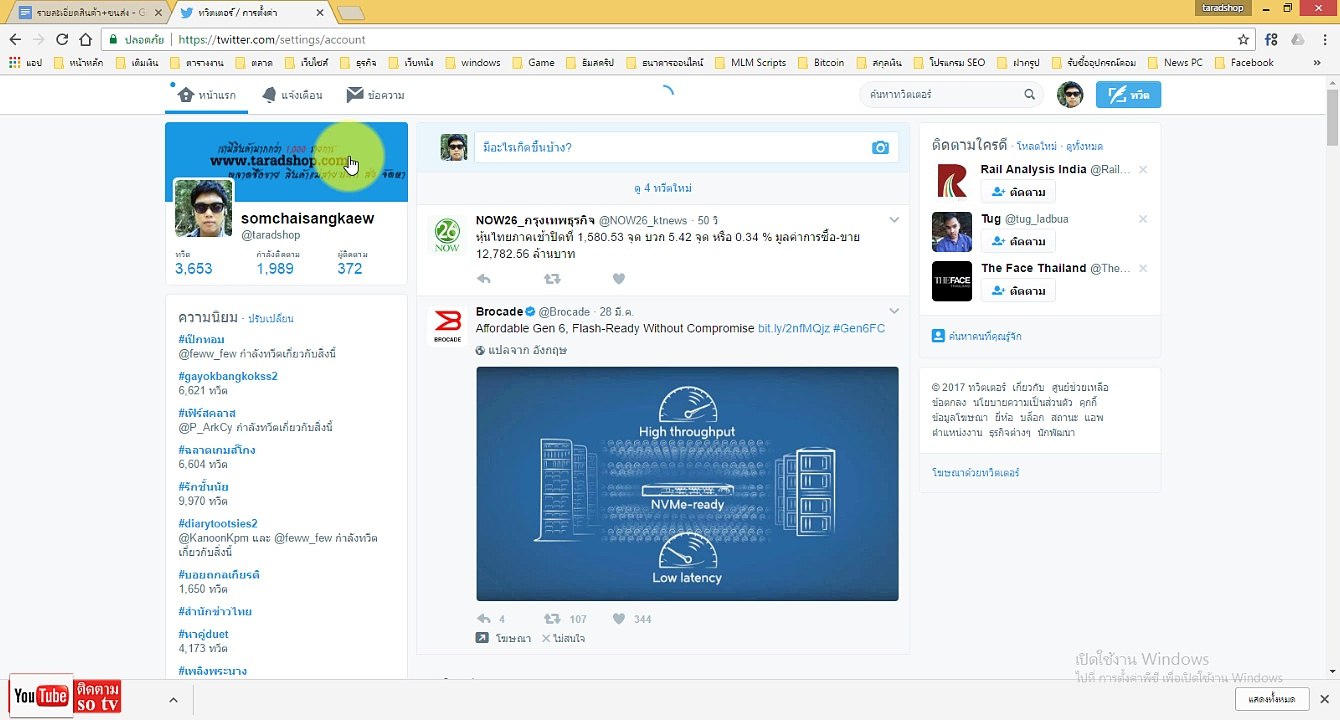Follow The Face Thailand
Viewport: 1340px width, 720px height.
pyautogui.click(x=1018, y=291)
